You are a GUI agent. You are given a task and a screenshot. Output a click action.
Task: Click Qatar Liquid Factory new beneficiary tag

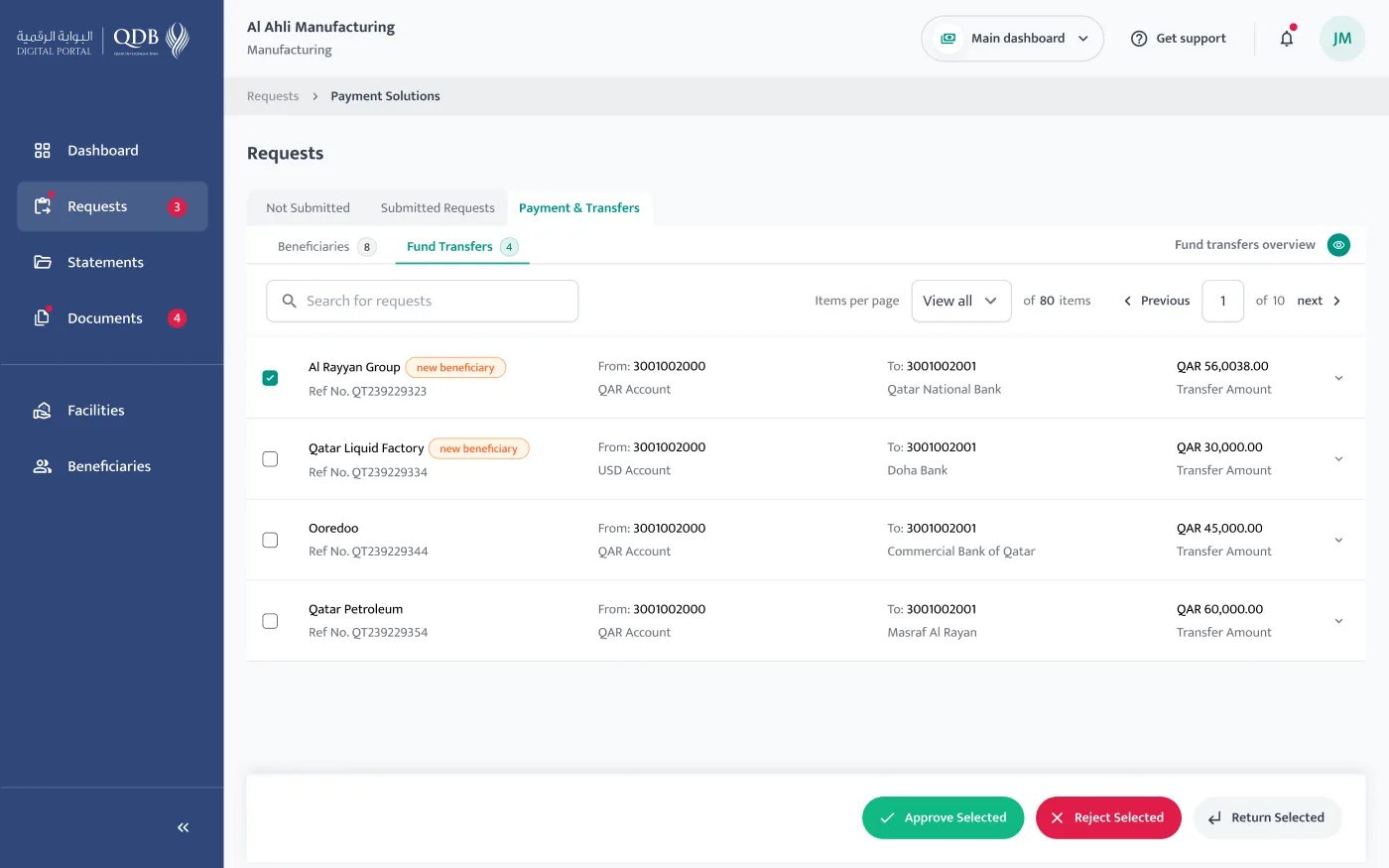479,448
